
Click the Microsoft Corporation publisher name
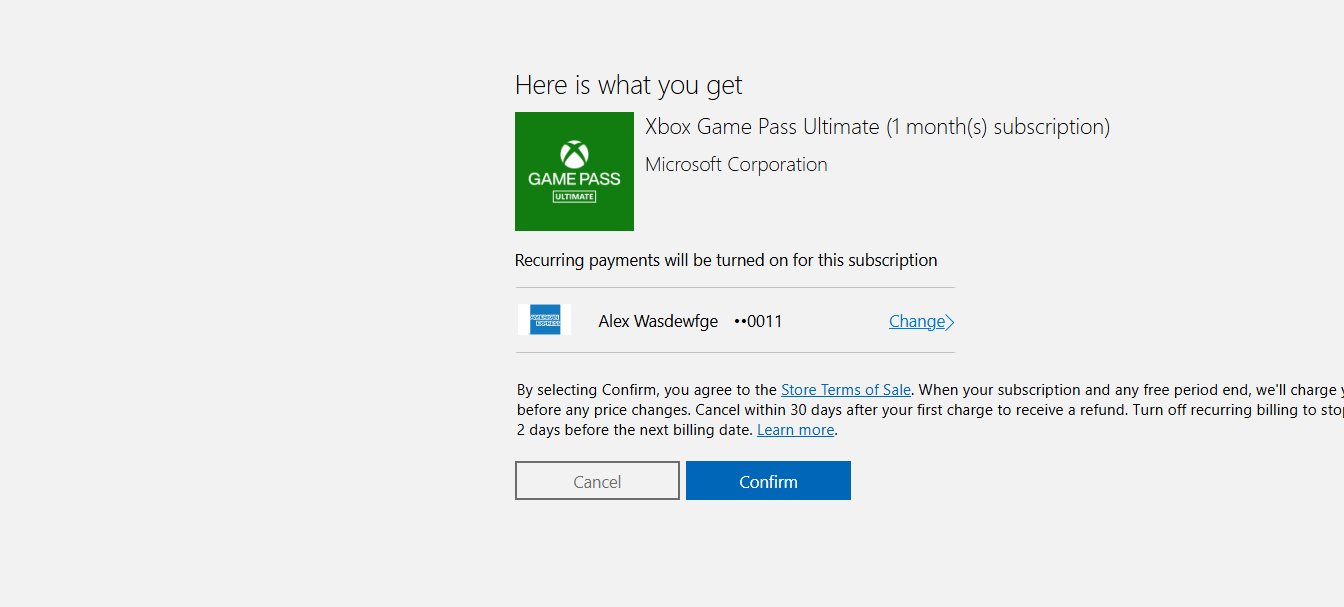coord(736,164)
